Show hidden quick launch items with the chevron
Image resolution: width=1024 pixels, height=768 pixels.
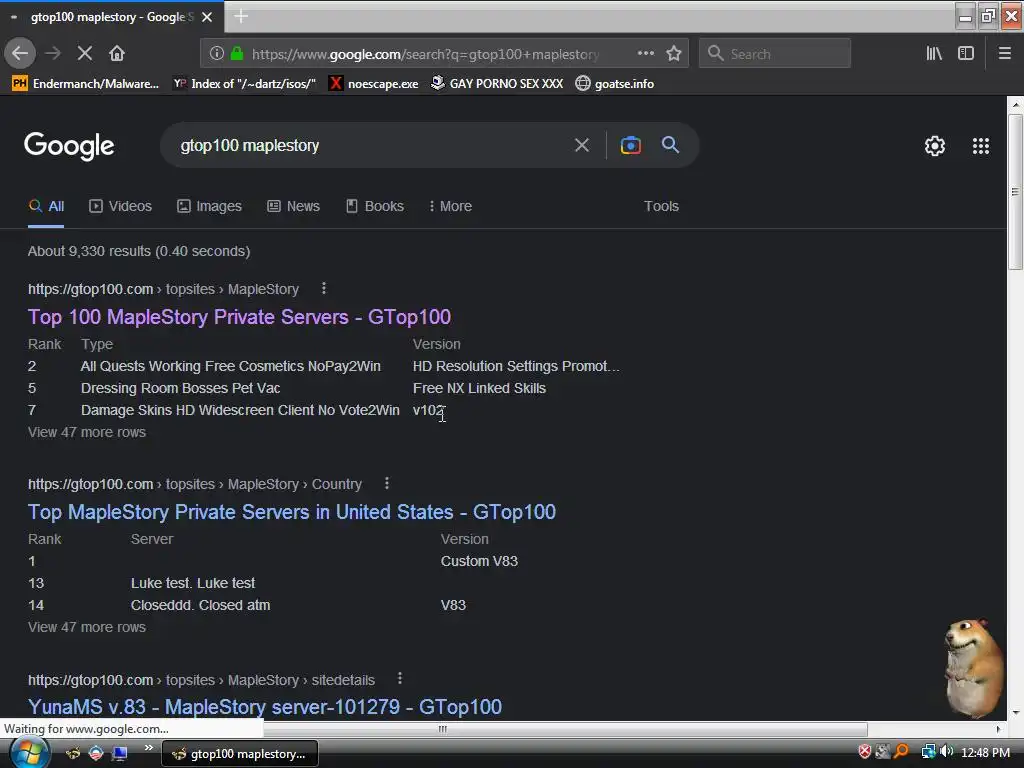click(x=149, y=747)
